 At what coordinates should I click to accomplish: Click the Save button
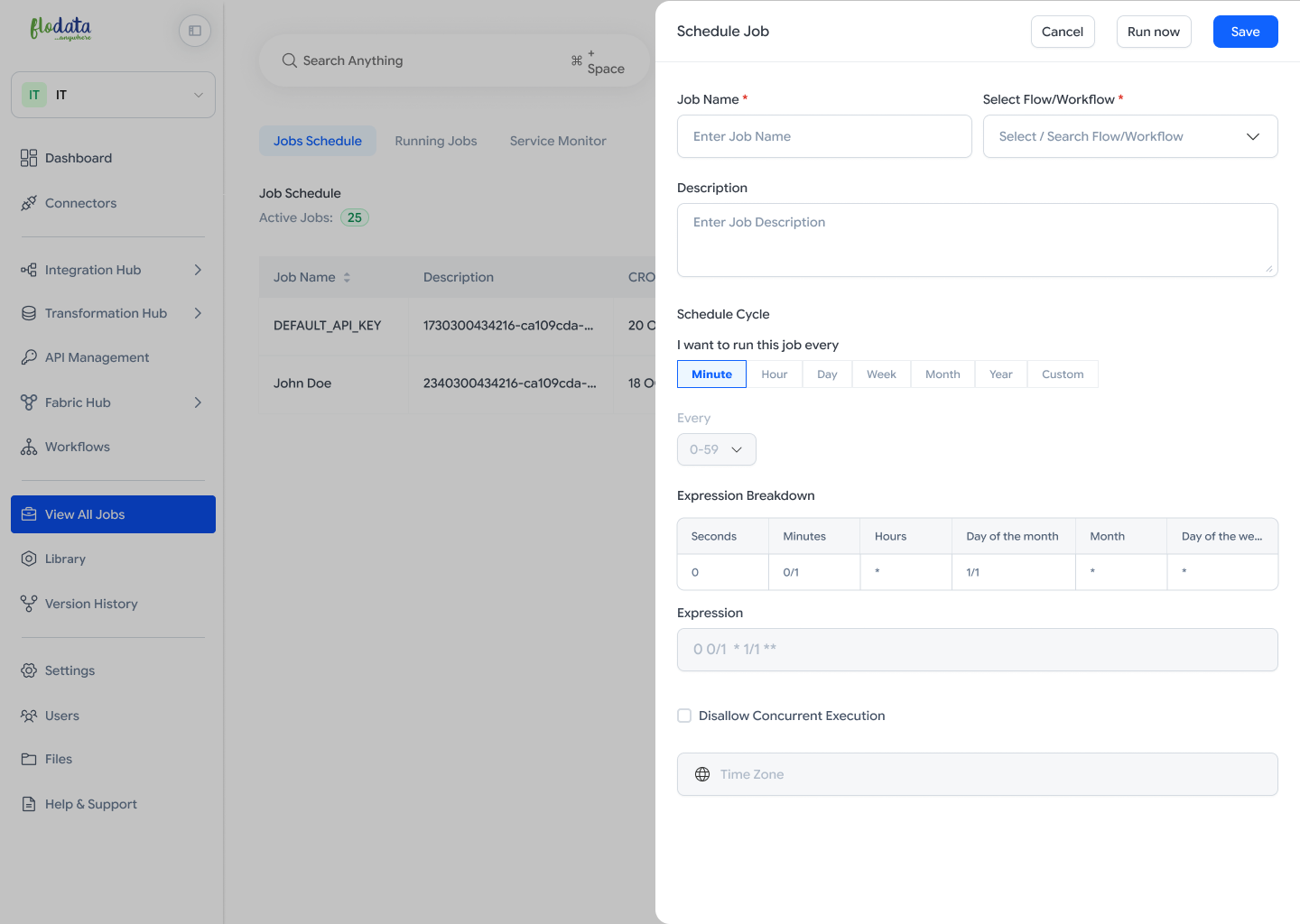[x=1245, y=32]
